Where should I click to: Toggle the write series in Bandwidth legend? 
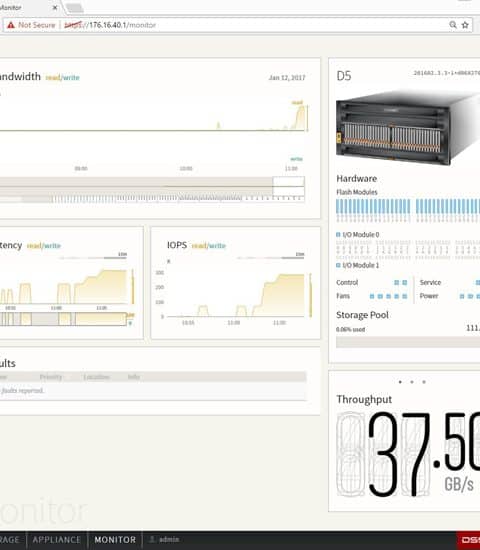pyautogui.click(x=71, y=78)
